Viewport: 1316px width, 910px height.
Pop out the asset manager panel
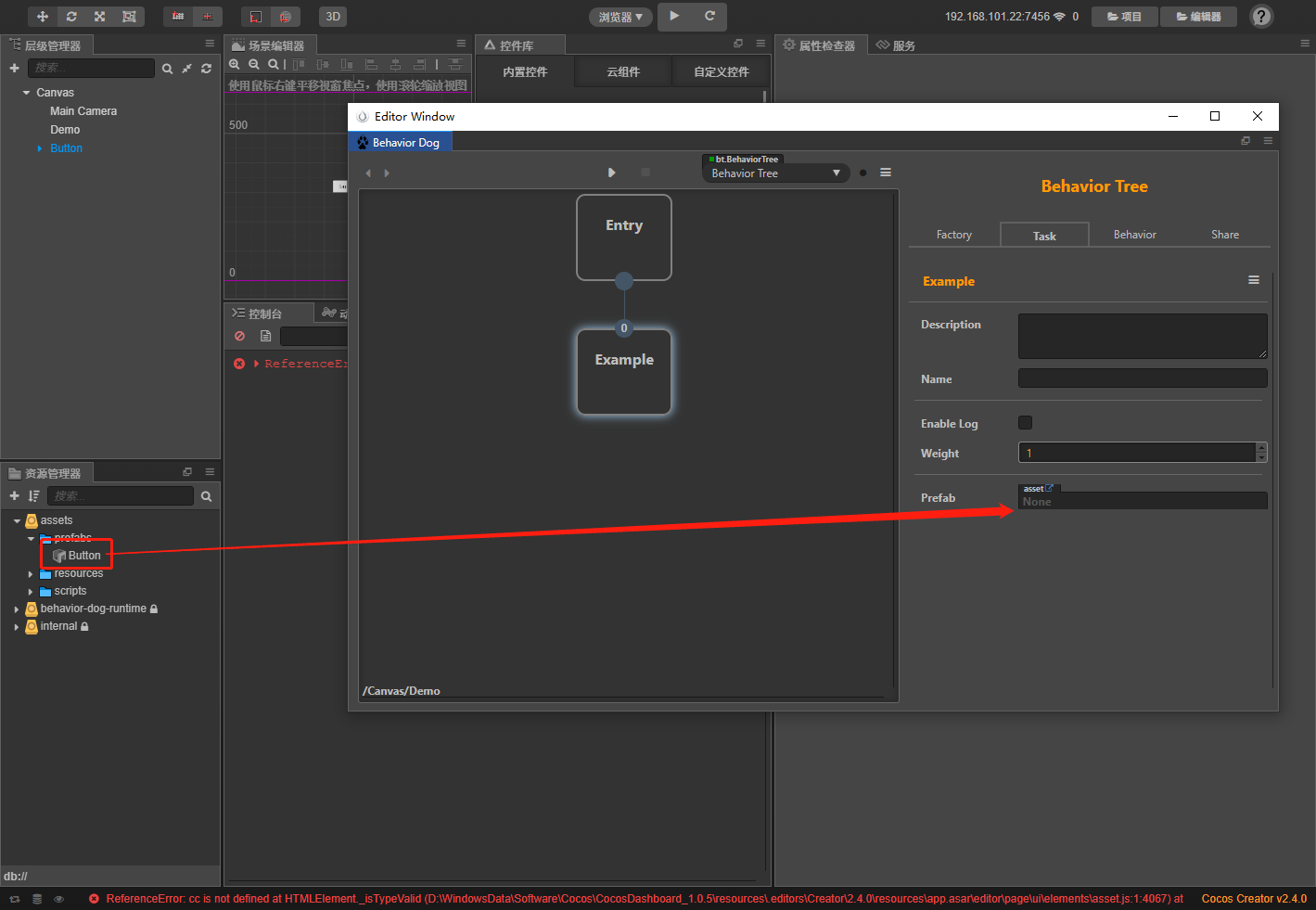tap(187, 472)
